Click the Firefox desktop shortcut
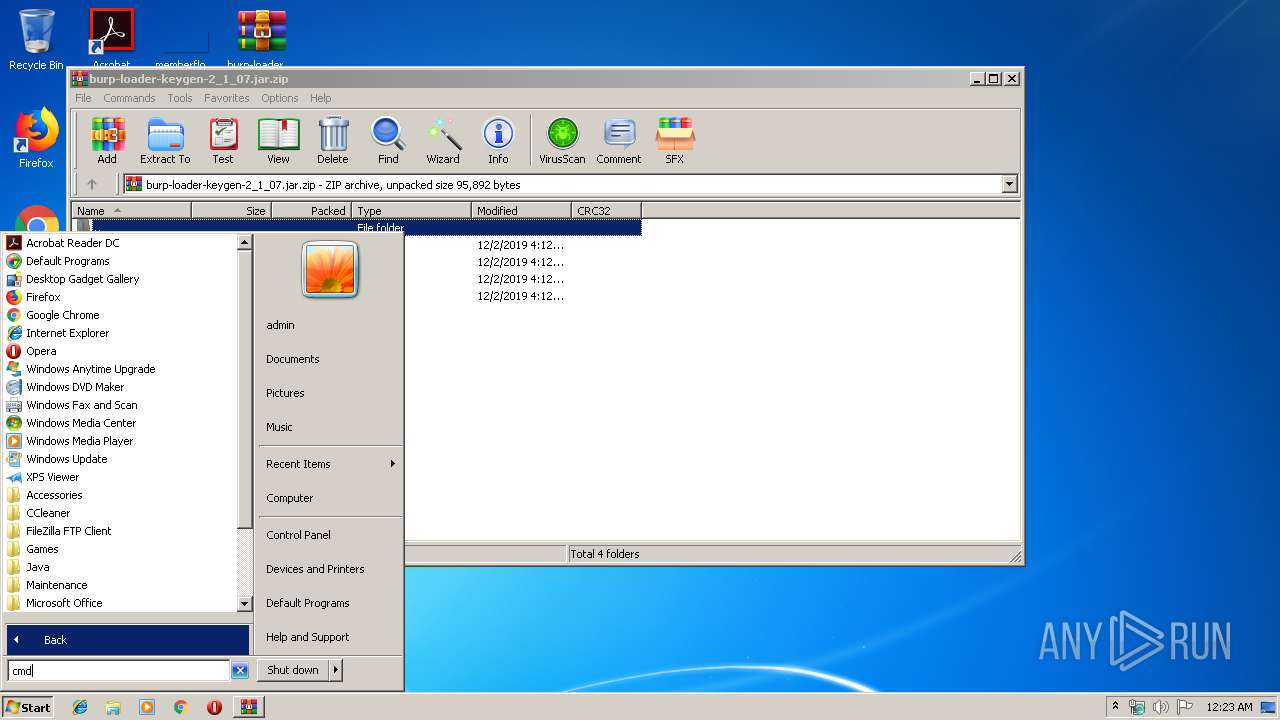This screenshot has width=1280, height=720. 36,138
